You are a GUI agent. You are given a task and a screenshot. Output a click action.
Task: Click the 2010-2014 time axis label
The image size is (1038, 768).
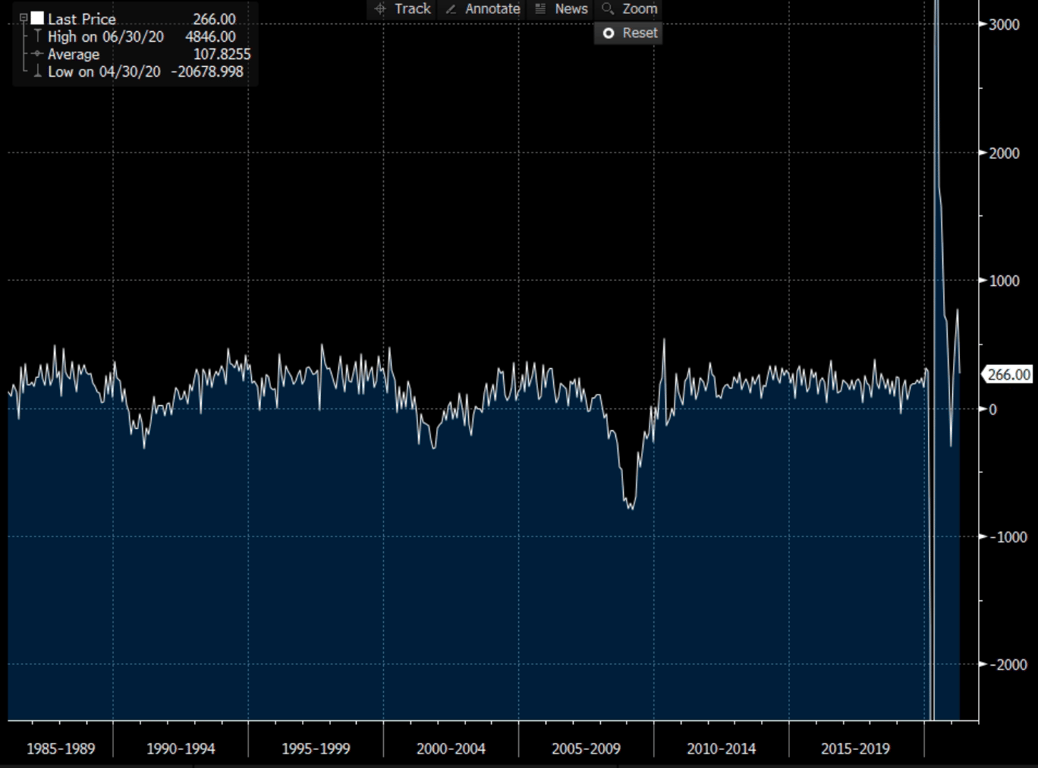pyautogui.click(x=721, y=749)
